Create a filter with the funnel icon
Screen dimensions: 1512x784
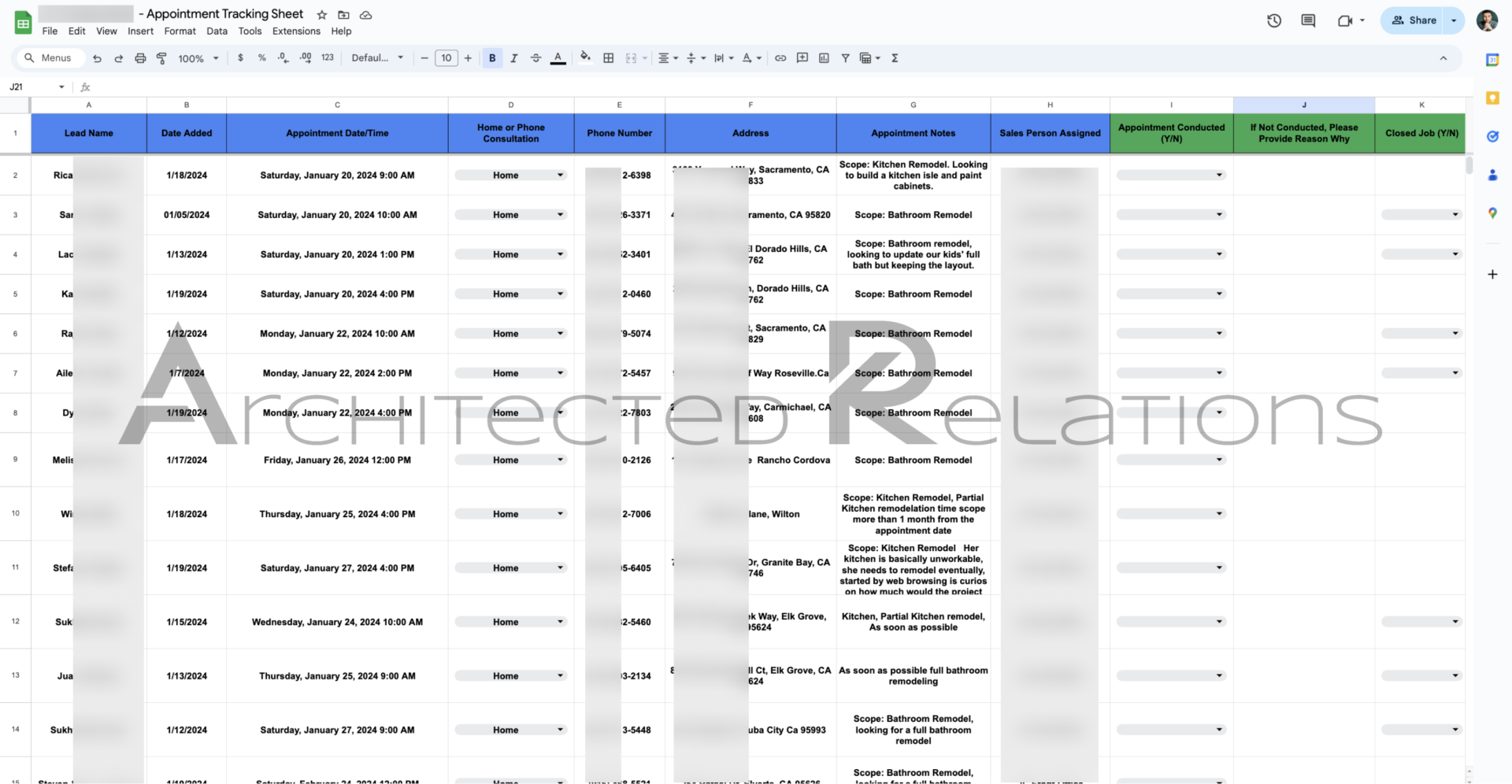[x=846, y=58]
